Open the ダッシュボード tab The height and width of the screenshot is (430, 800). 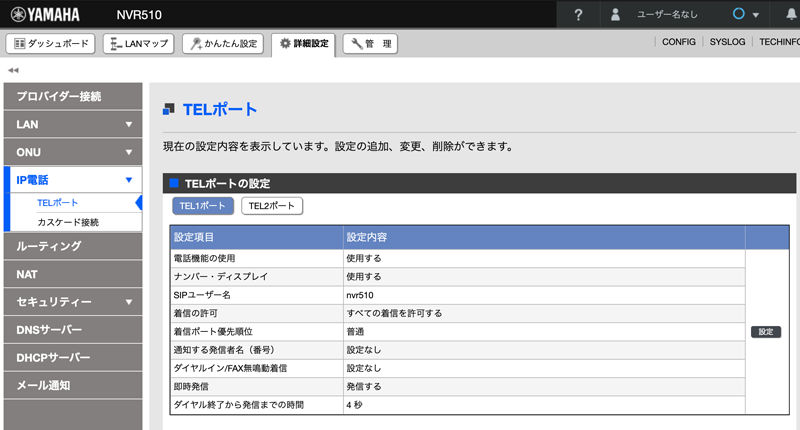(x=50, y=43)
